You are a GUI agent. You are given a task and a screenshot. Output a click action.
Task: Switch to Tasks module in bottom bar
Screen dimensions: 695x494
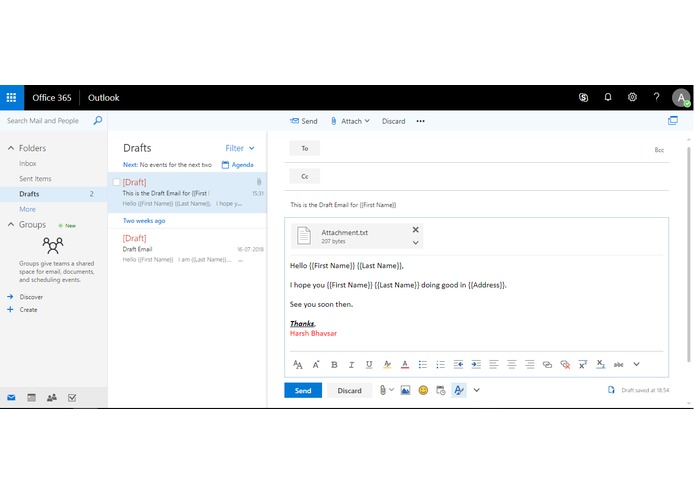tap(72, 397)
